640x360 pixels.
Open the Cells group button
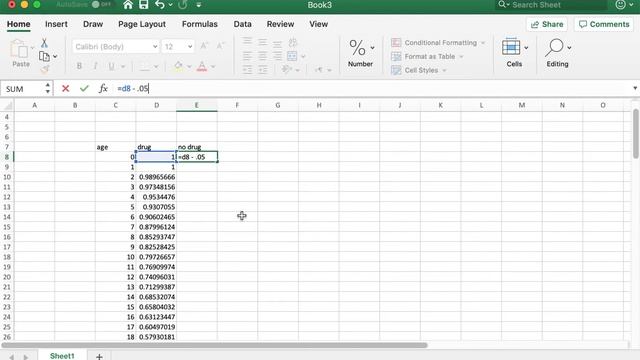514,53
